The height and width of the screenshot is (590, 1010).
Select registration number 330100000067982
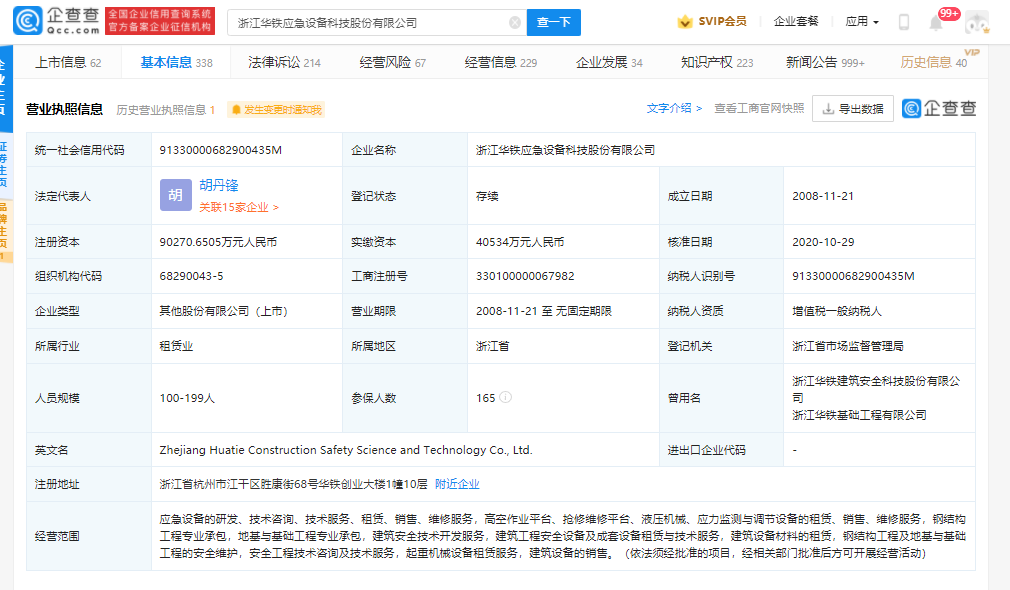pyautogui.click(x=525, y=276)
